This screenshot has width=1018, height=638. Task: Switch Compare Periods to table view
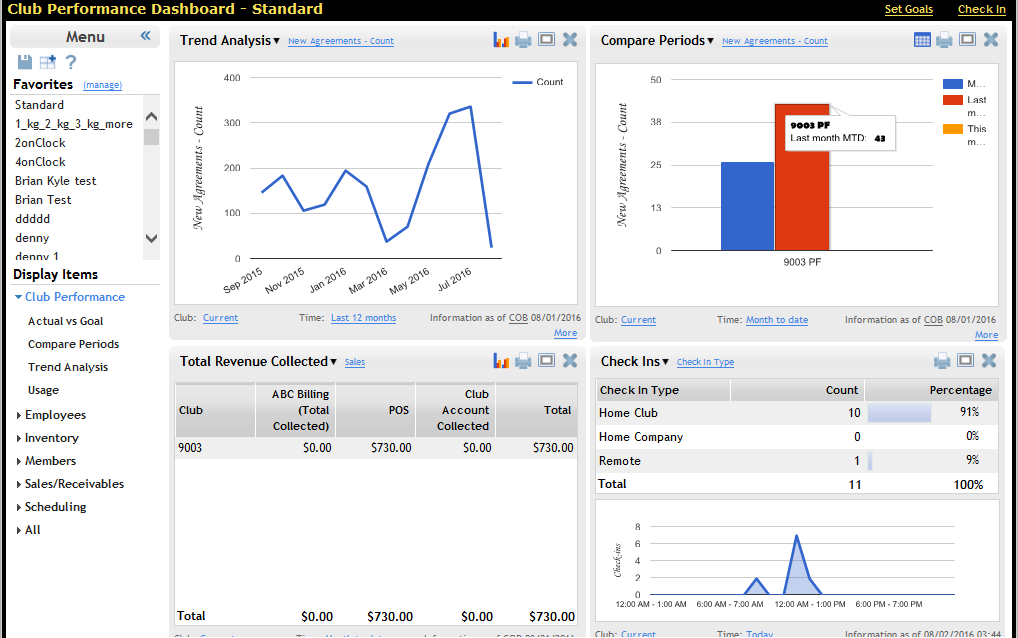pos(922,40)
